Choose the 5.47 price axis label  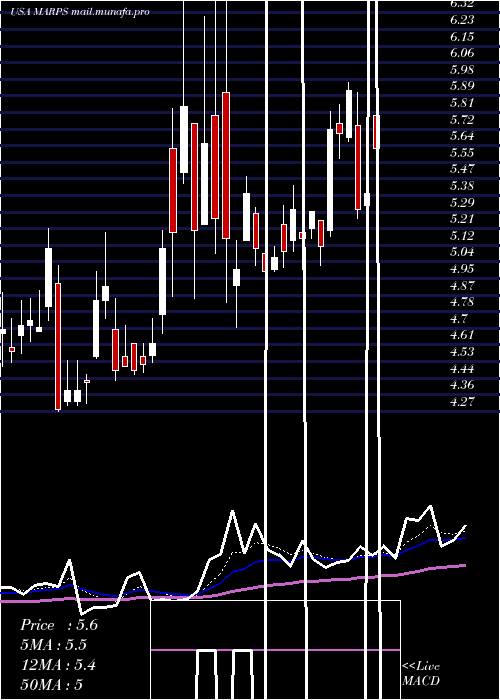(x=462, y=169)
